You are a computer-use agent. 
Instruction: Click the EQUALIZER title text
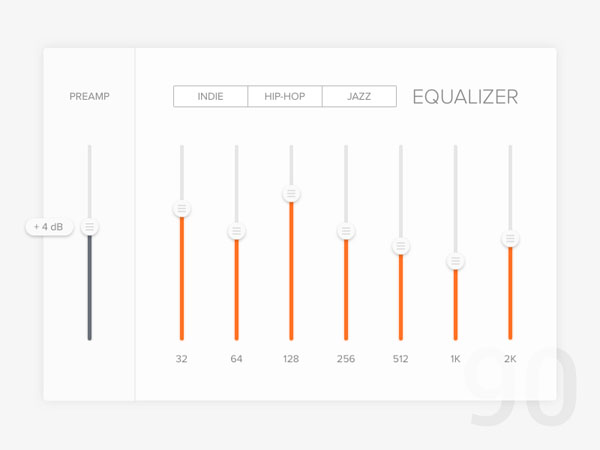click(x=465, y=97)
